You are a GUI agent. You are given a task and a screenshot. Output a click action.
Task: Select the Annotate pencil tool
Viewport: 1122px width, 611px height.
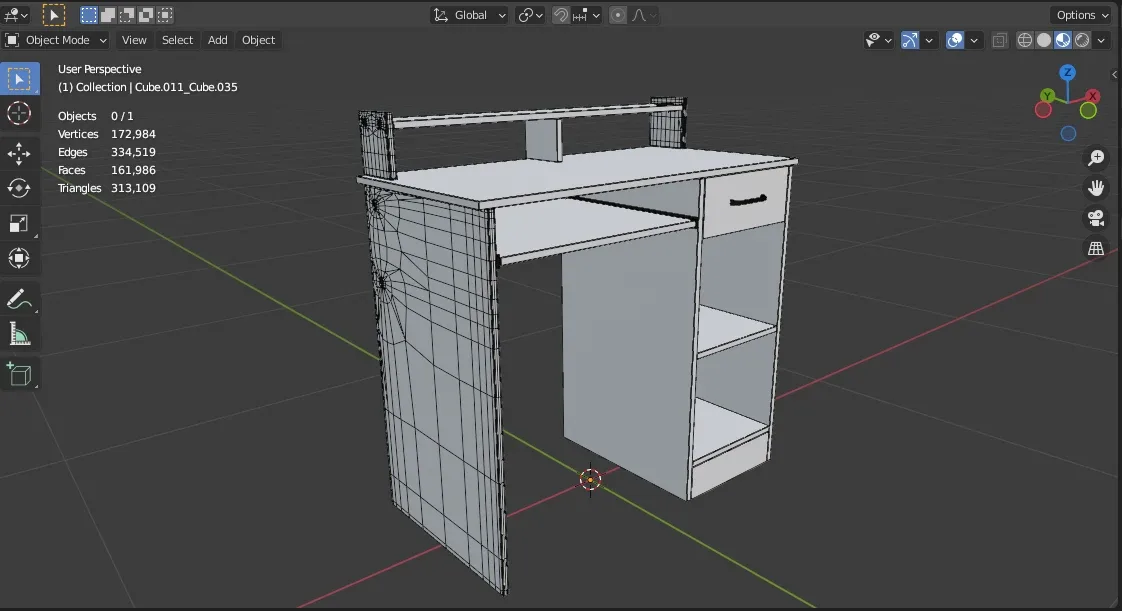coord(19,299)
